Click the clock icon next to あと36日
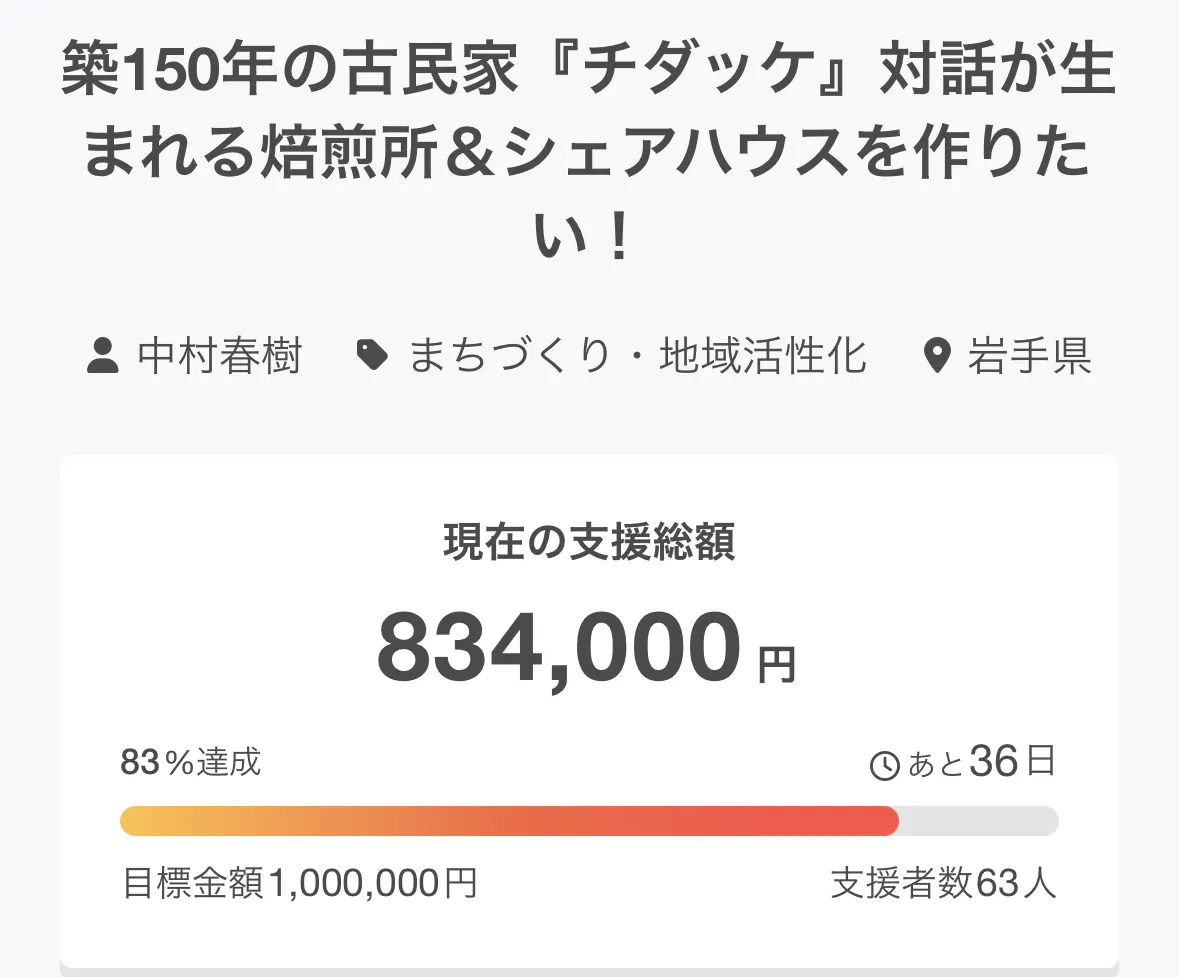The image size is (1179, 977). pos(885,766)
